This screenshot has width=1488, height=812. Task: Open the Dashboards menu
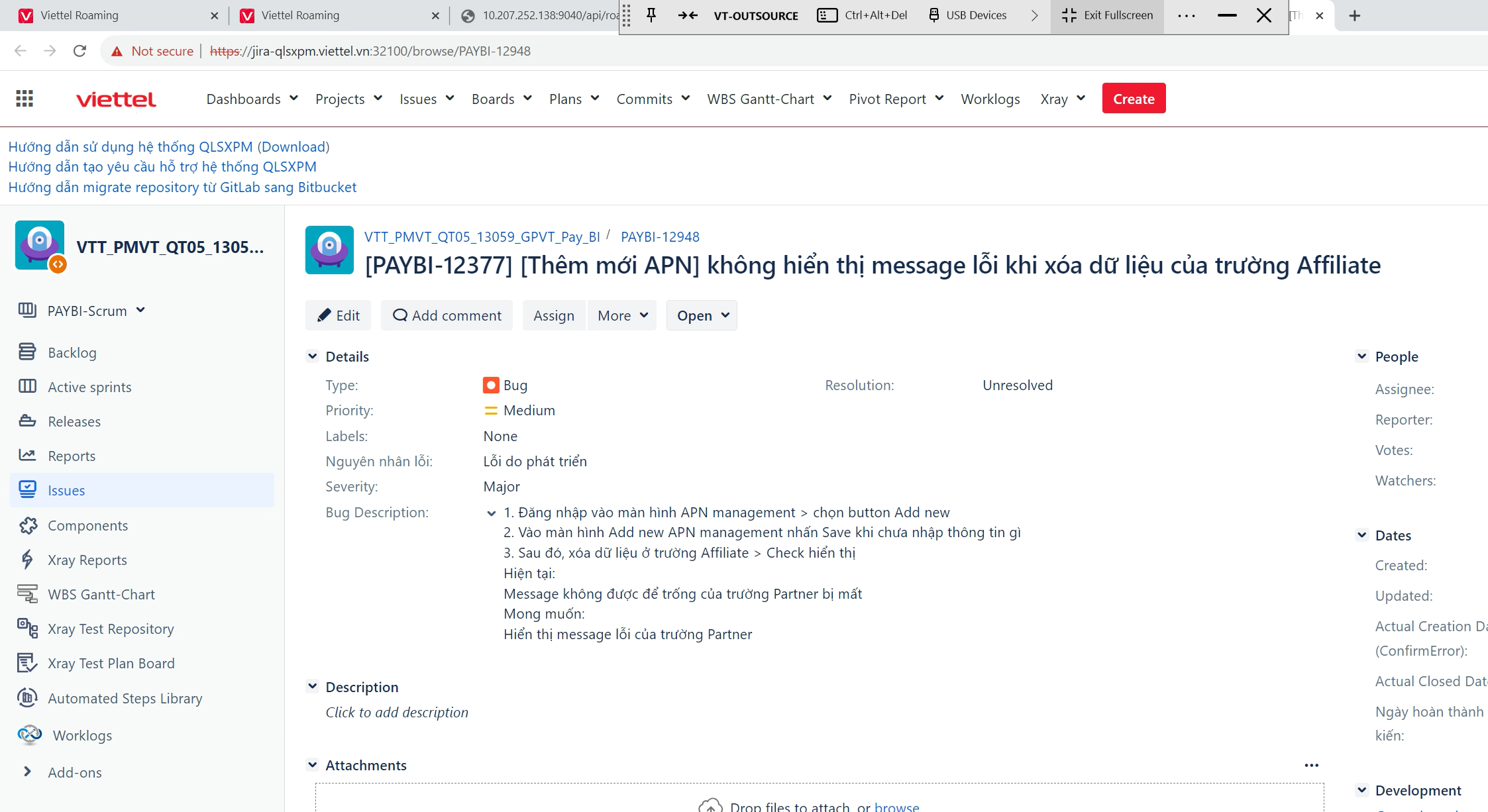coord(252,99)
